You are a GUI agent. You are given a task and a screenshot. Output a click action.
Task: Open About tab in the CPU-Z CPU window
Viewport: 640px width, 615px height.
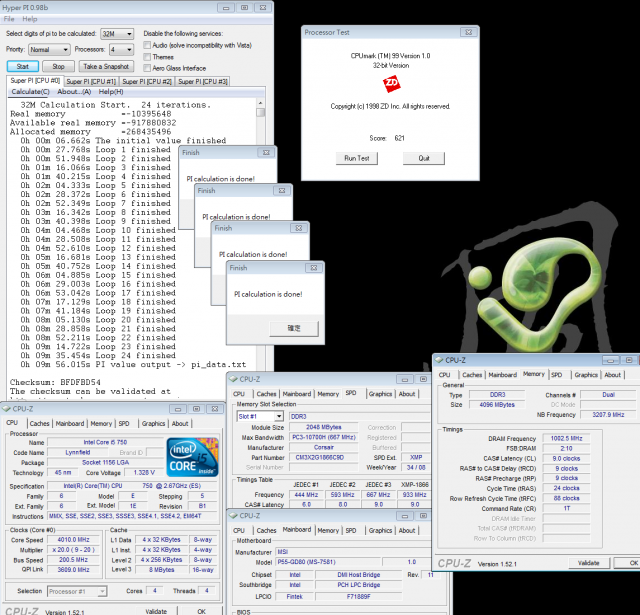click(180, 424)
